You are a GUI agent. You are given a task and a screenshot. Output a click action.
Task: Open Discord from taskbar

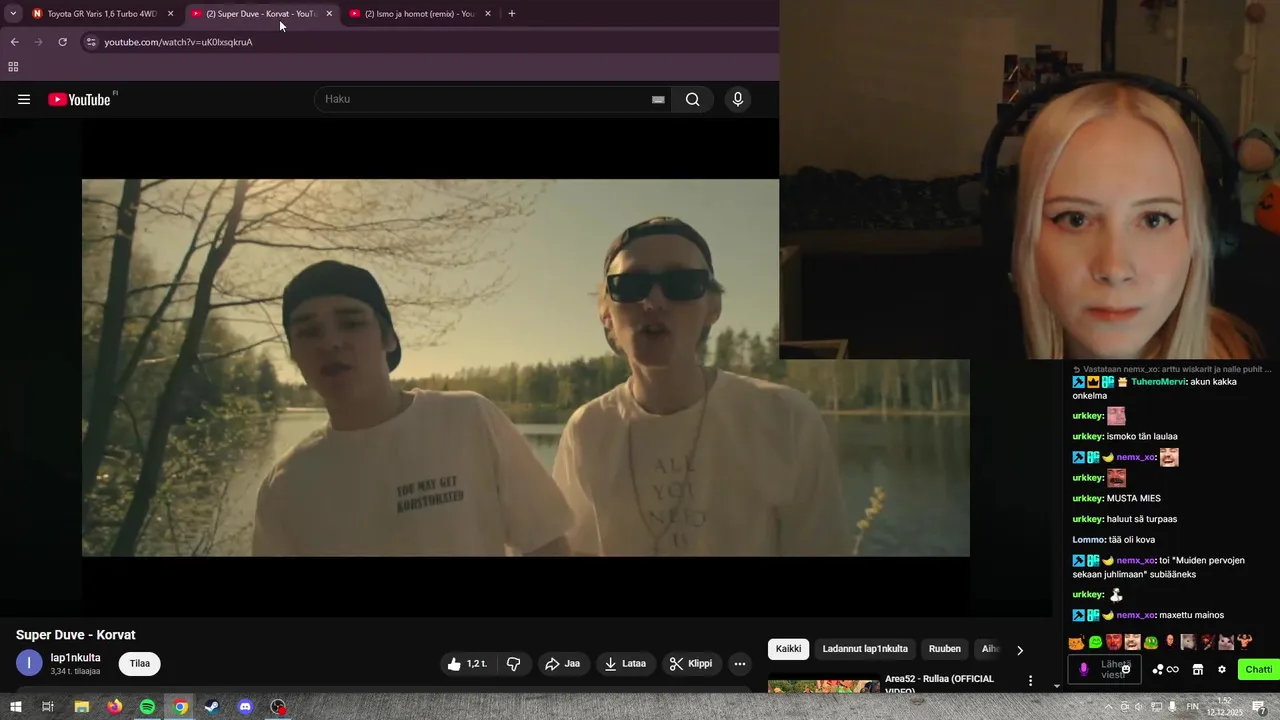pyautogui.click(x=245, y=707)
